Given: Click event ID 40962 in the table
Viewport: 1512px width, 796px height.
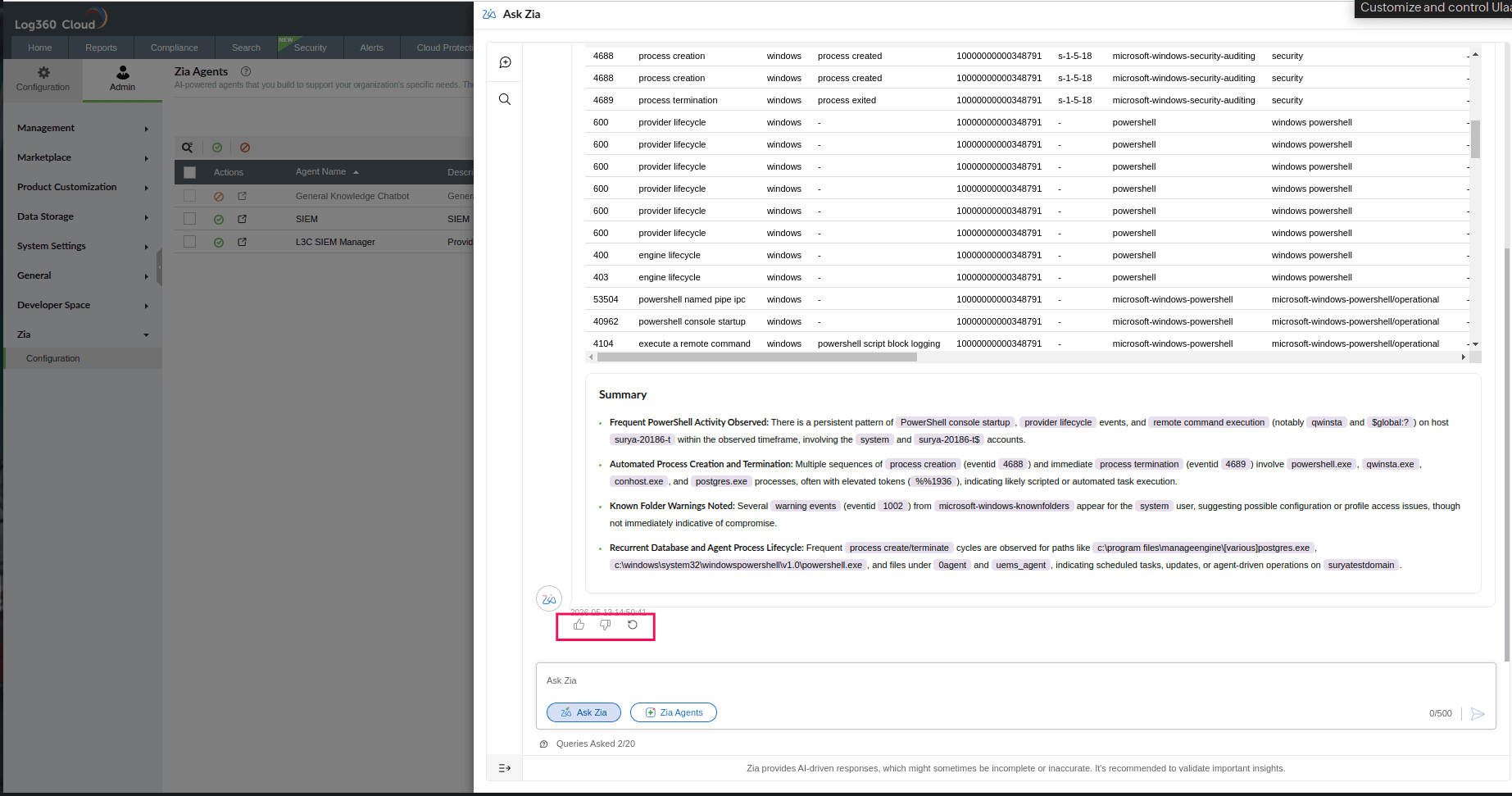Looking at the screenshot, I should coord(606,321).
